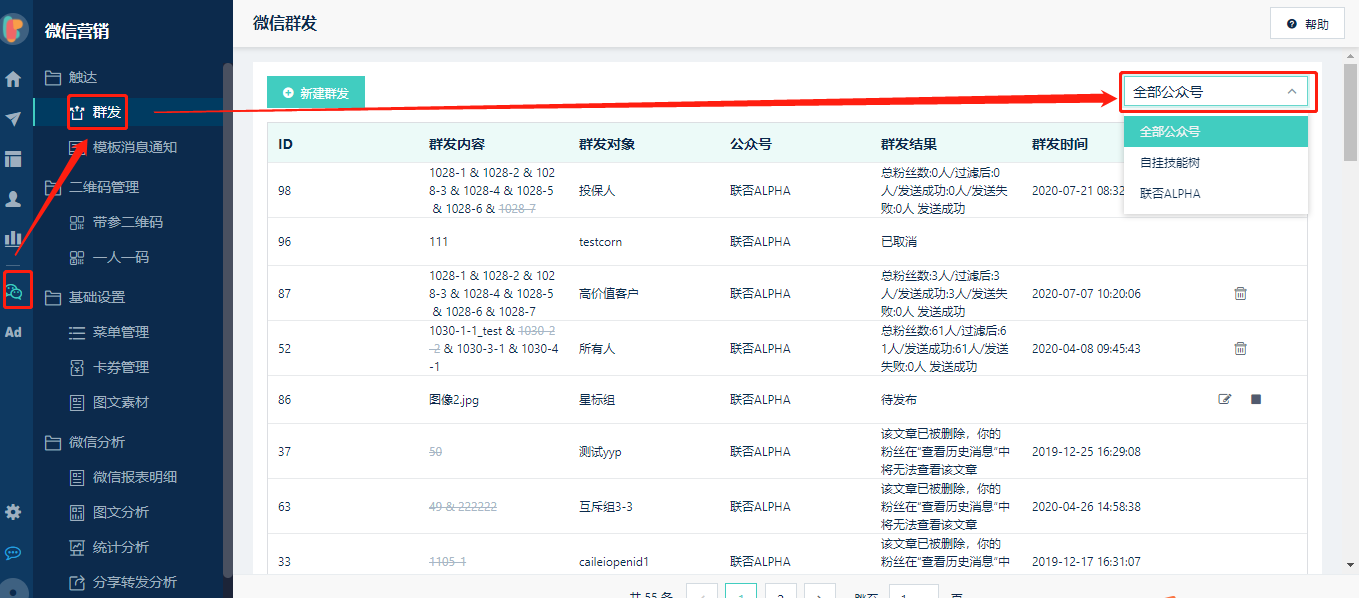Open the layout panel icon in left rail
Viewport: 1359px width, 598px height.
[13, 159]
